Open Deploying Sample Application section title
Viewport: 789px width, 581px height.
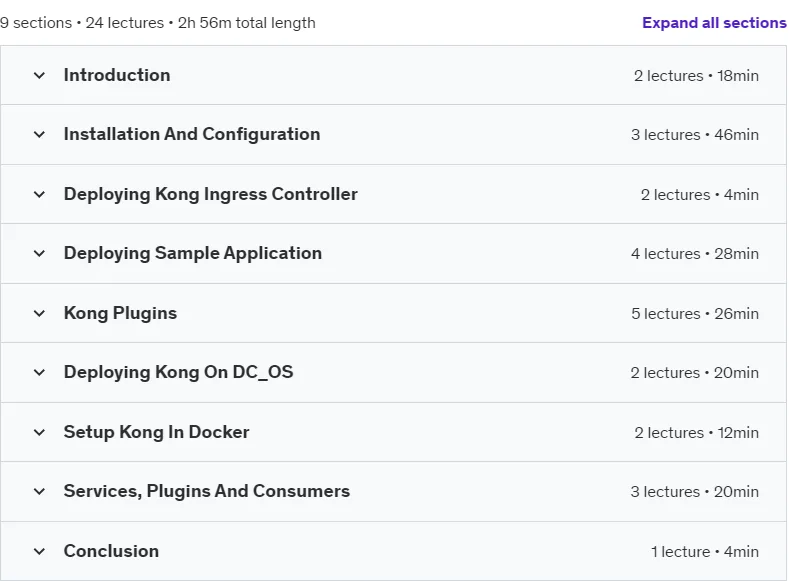pyautogui.click(x=193, y=254)
